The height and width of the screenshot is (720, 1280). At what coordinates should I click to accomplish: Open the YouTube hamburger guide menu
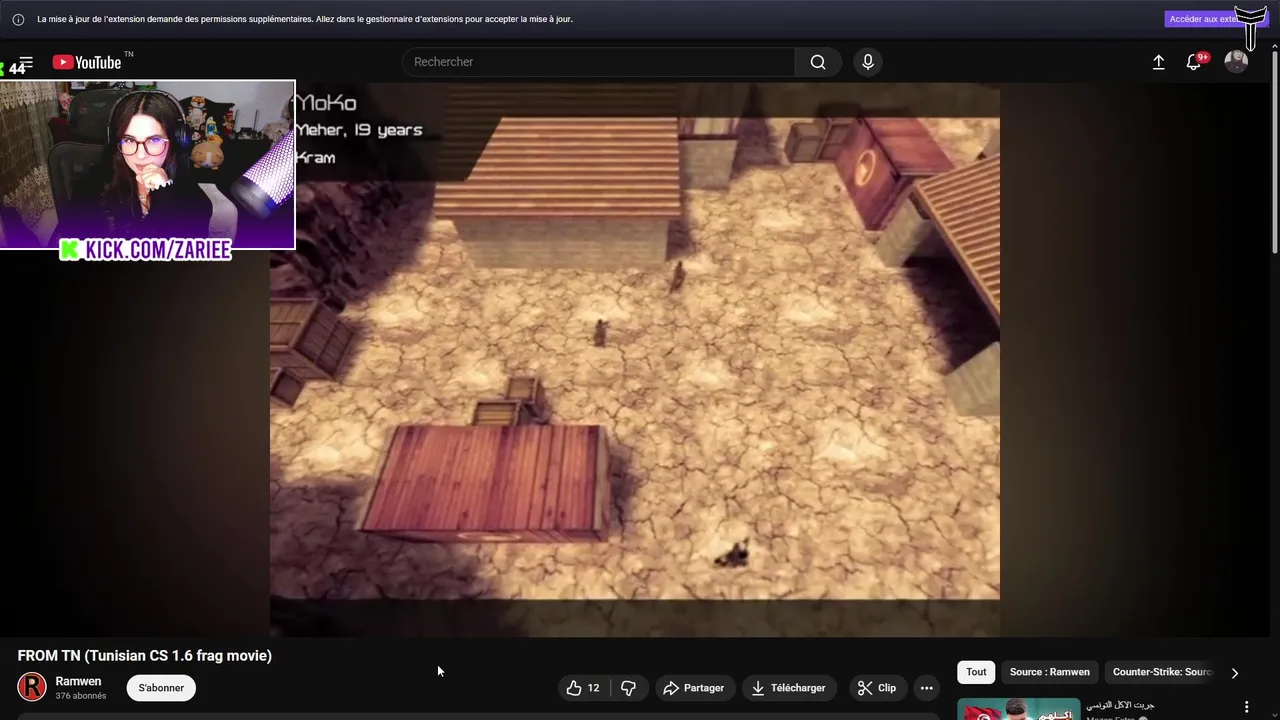pos(25,62)
